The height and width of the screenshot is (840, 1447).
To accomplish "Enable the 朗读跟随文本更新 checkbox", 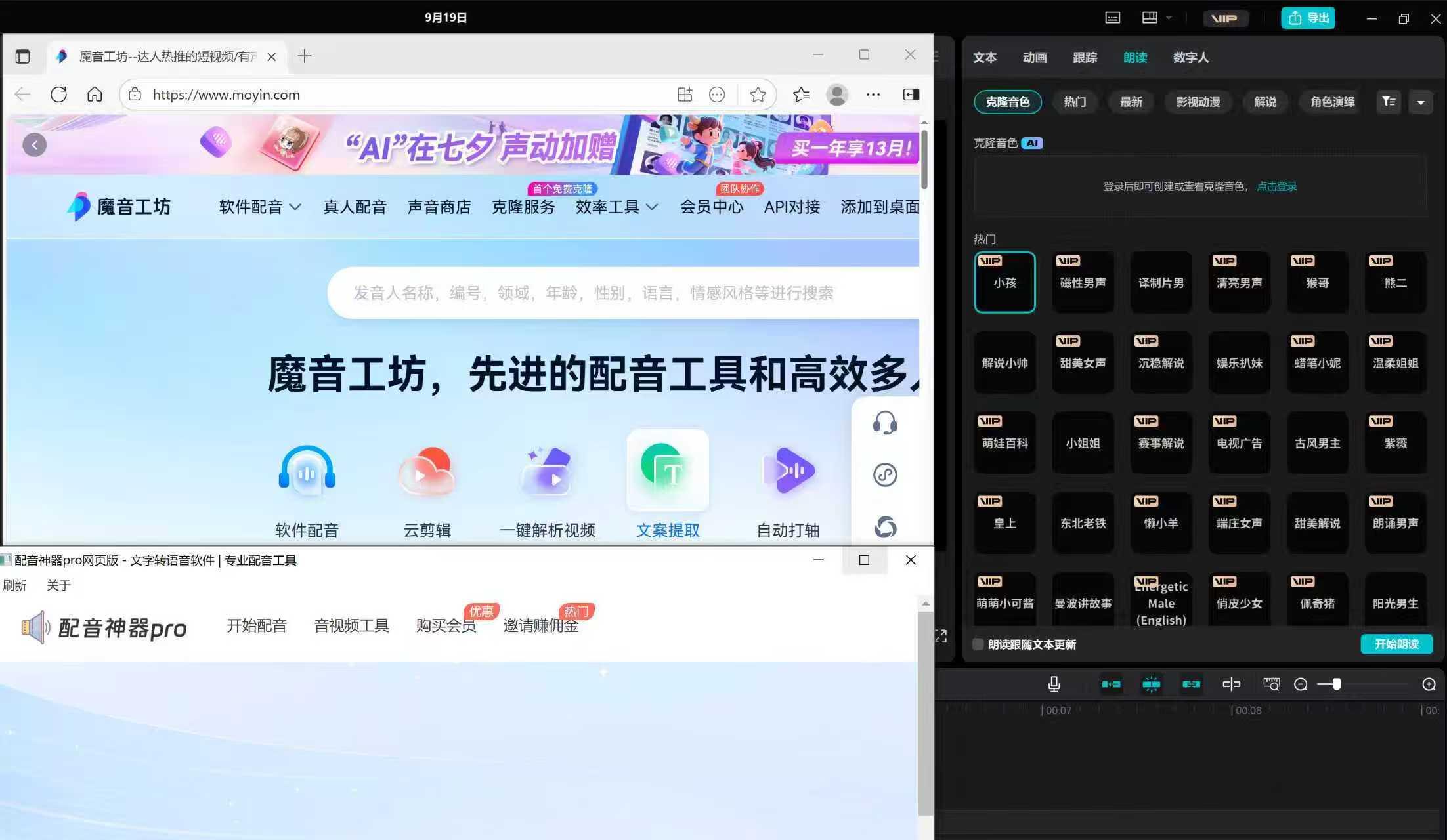I will [x=978, y=644].
